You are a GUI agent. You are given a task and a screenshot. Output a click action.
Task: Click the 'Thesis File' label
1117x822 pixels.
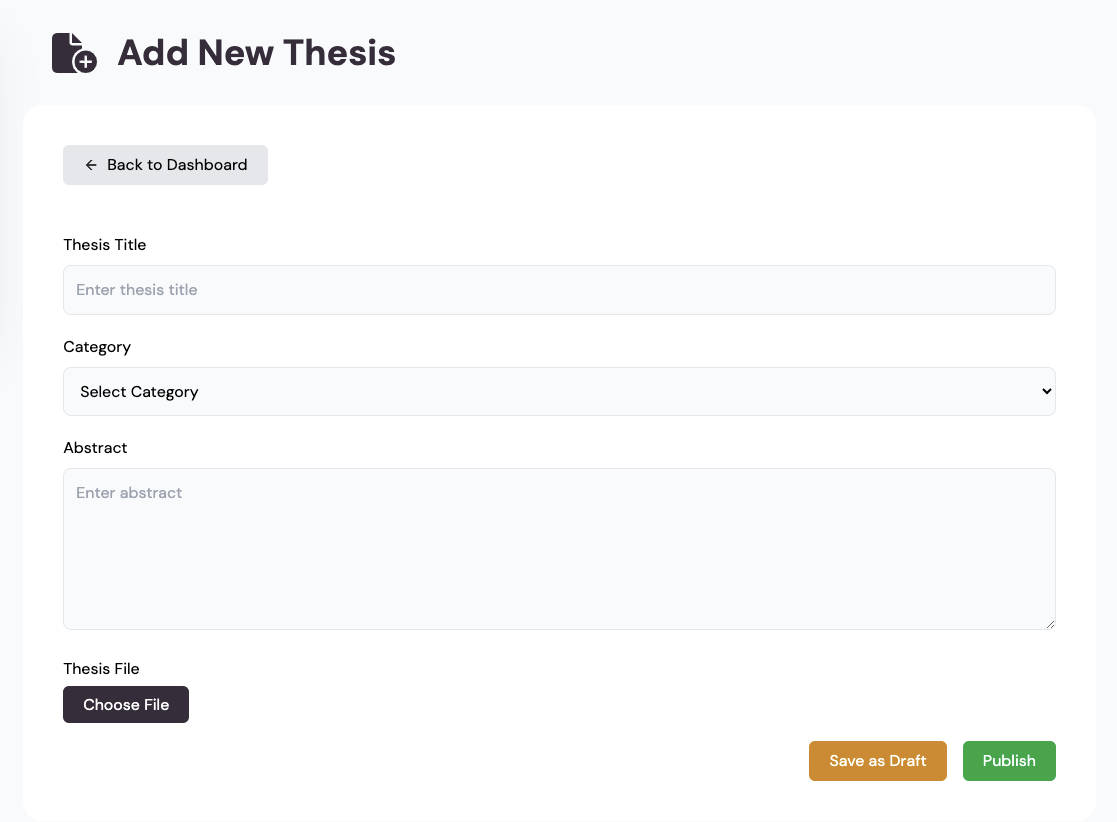point(101,669)
